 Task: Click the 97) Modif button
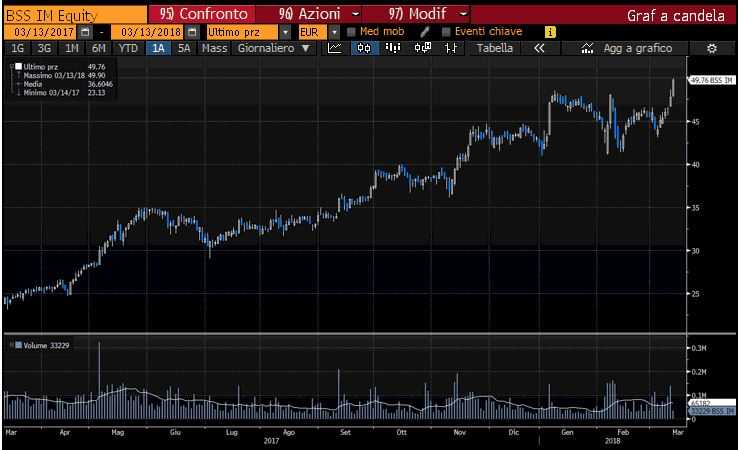click(x=417, y=14)
